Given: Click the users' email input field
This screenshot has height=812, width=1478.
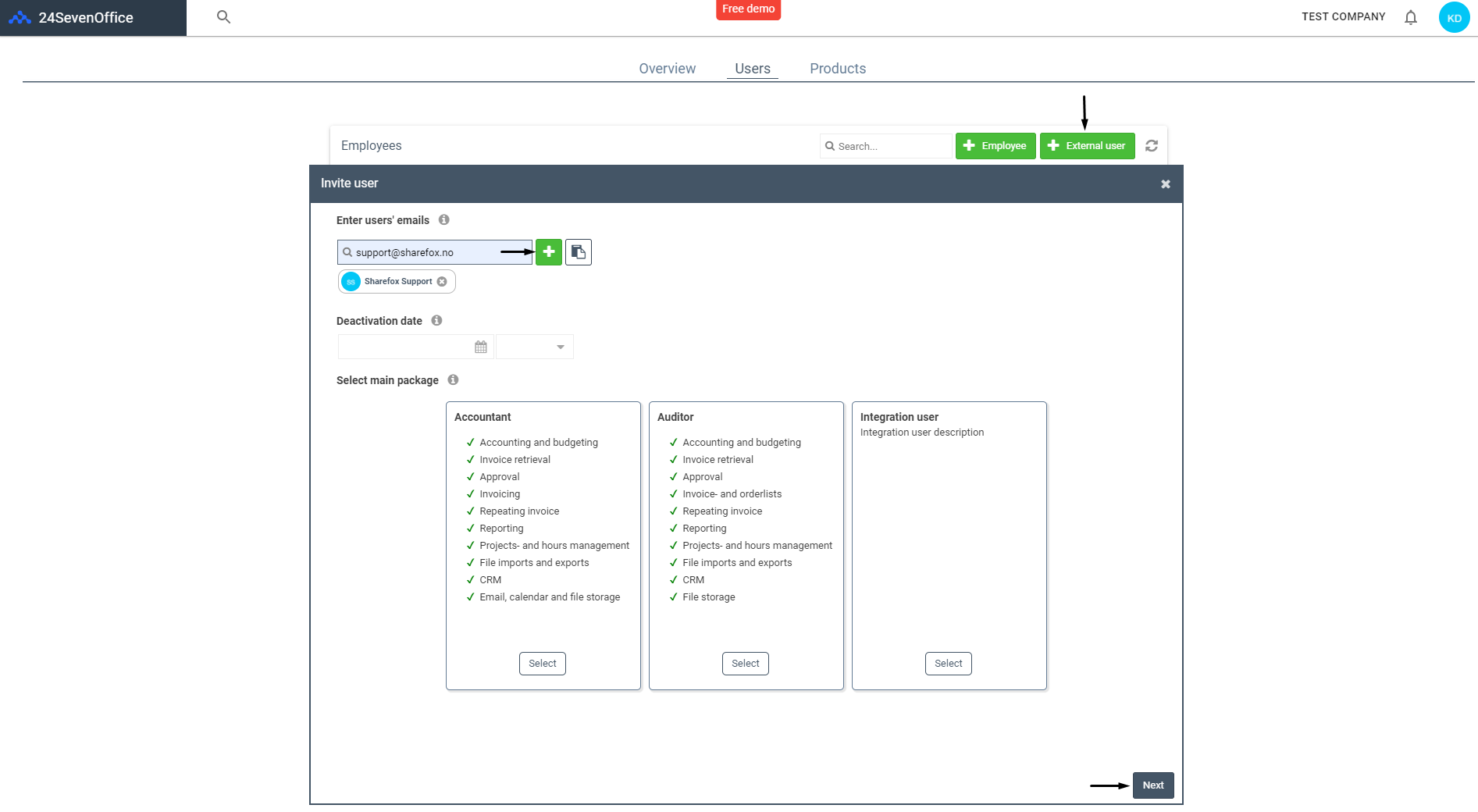Looking at the screenshot, I should pos(435,252).
